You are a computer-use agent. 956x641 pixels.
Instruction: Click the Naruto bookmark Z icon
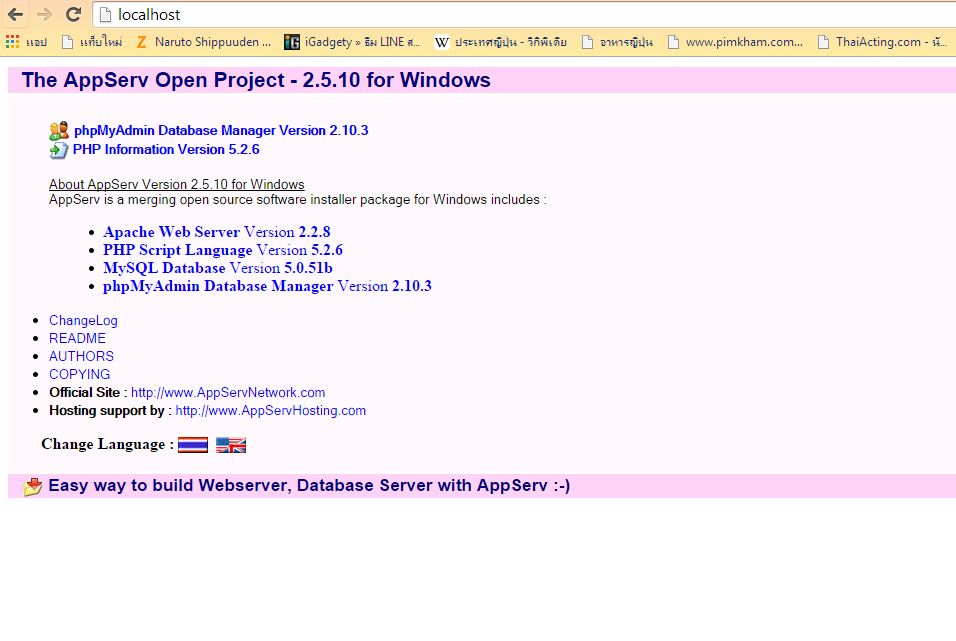[x=141, y=41]
